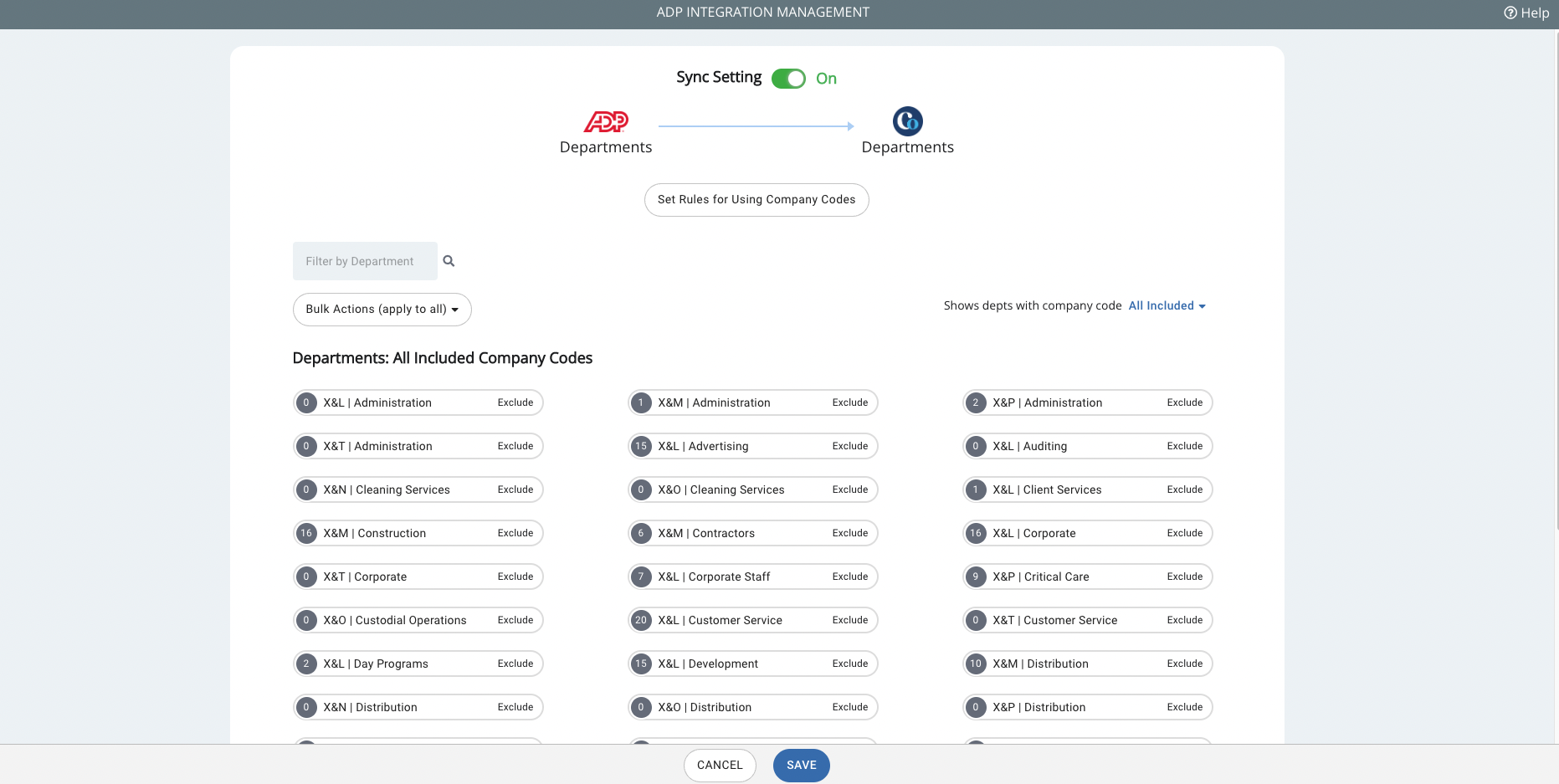Exclude X&L | Corporate Staff department
The image size is (1559, 784).
[x=850, y=576]
